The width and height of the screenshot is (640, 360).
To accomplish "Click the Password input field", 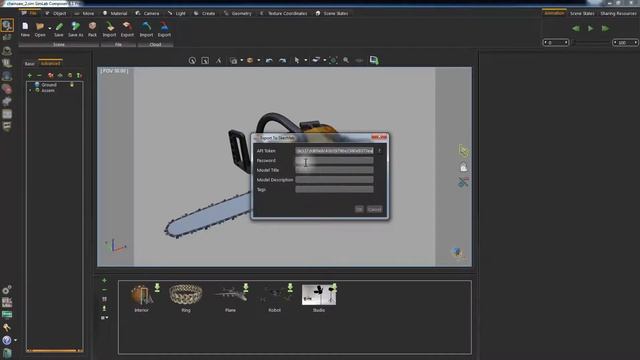I will [x=334, y=160].
